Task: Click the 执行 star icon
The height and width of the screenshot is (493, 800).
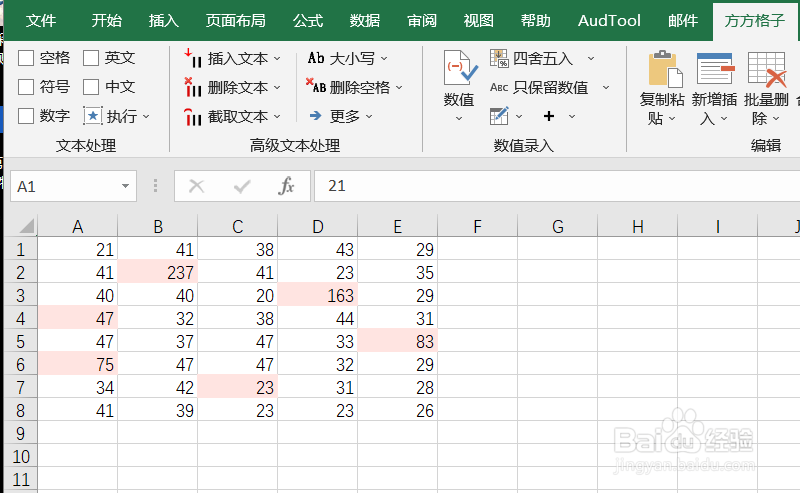Action: point(92,116)
